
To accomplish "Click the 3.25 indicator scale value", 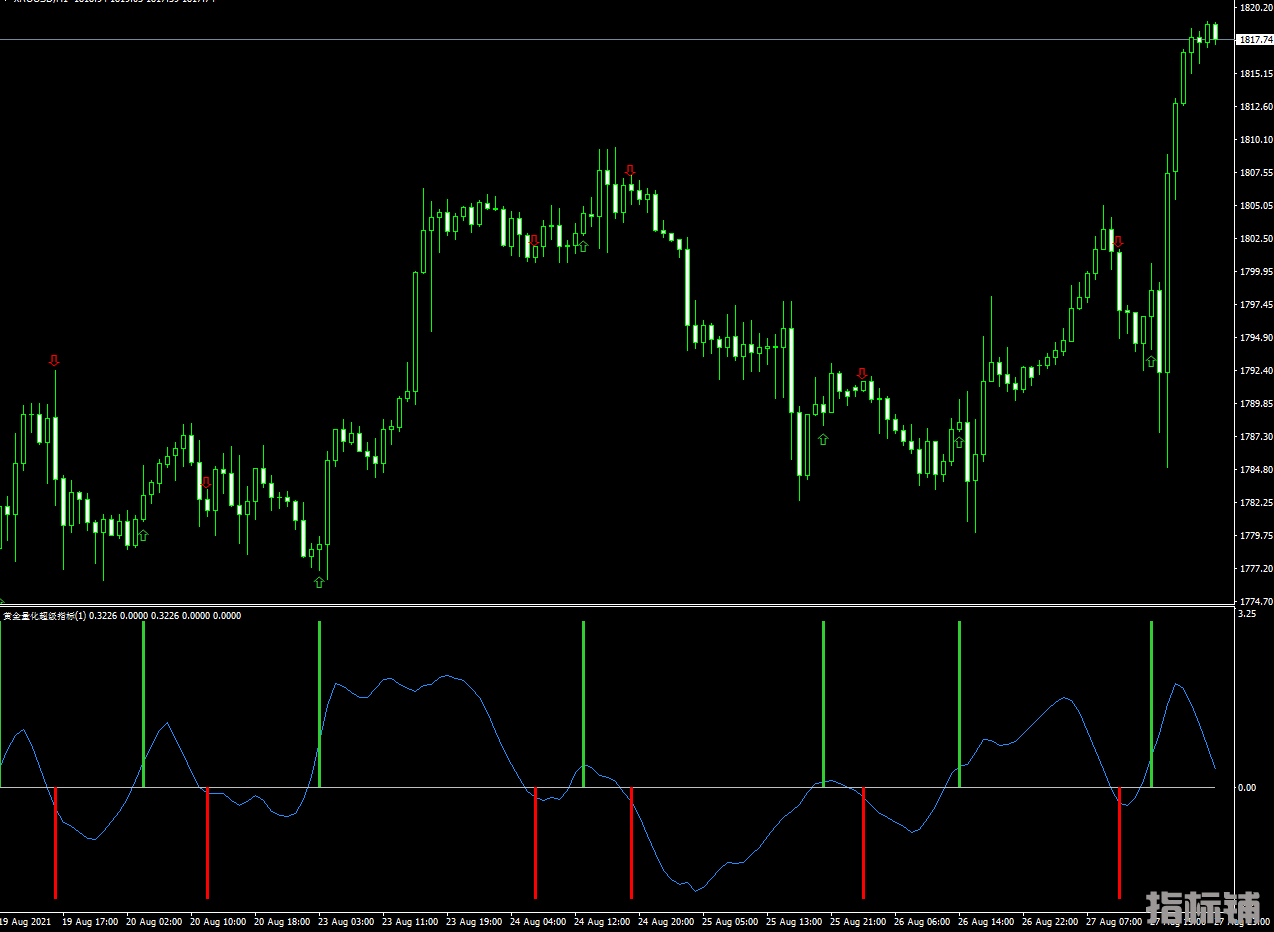I will tap(1247, 615).
